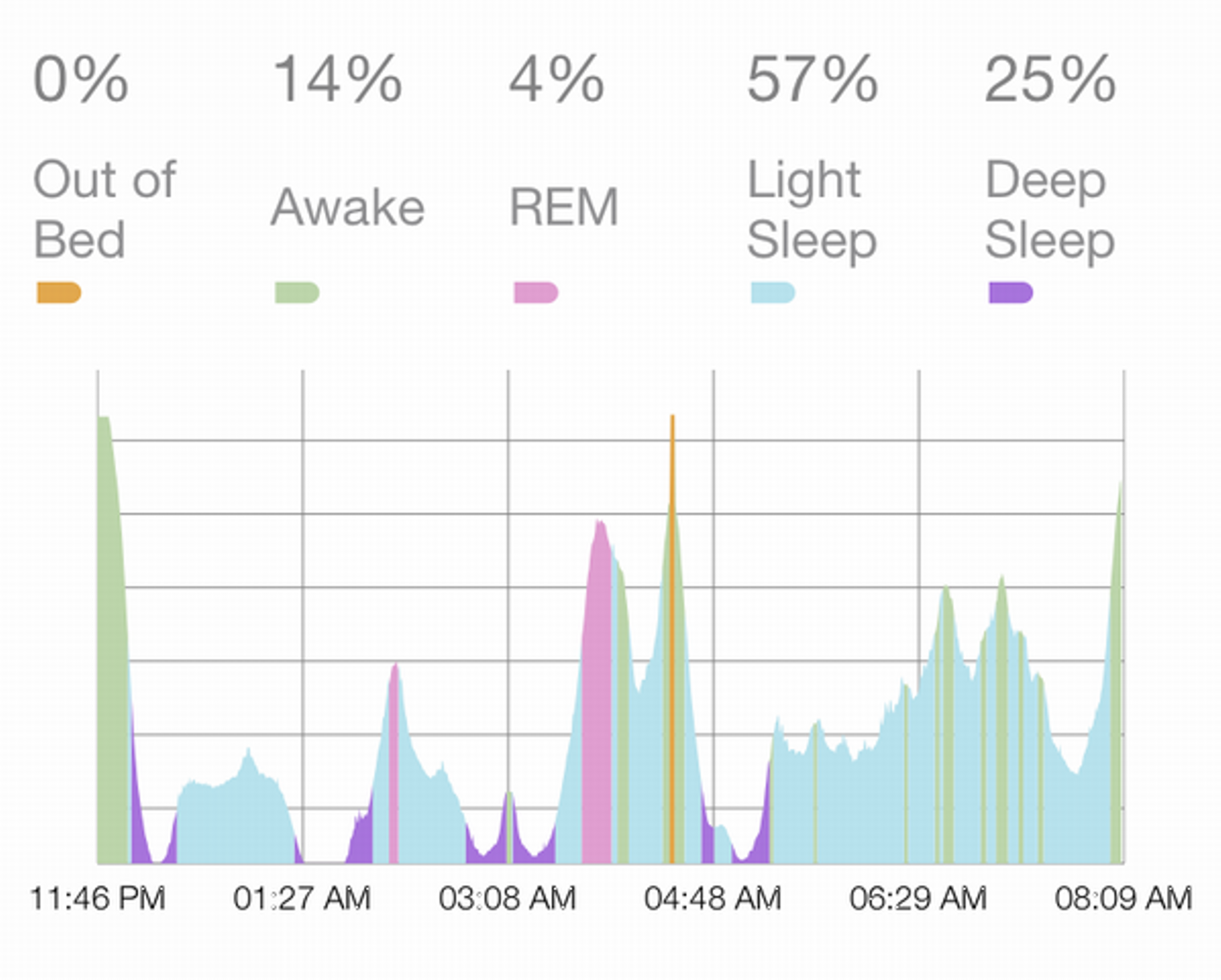Select the pink REM legend swatch

point(536,292)
